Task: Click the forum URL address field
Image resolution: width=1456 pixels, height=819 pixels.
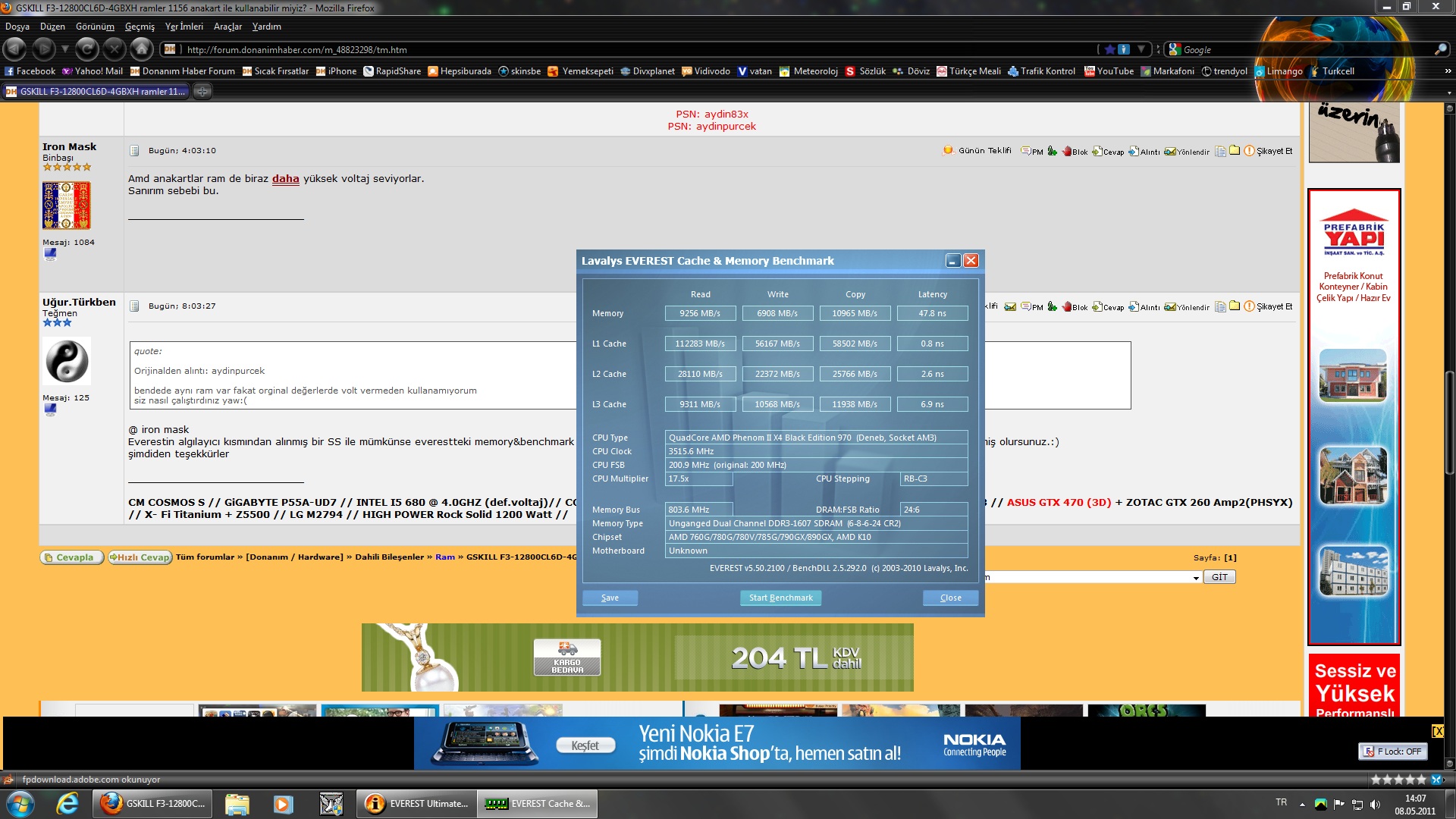Action: point(637,49)
